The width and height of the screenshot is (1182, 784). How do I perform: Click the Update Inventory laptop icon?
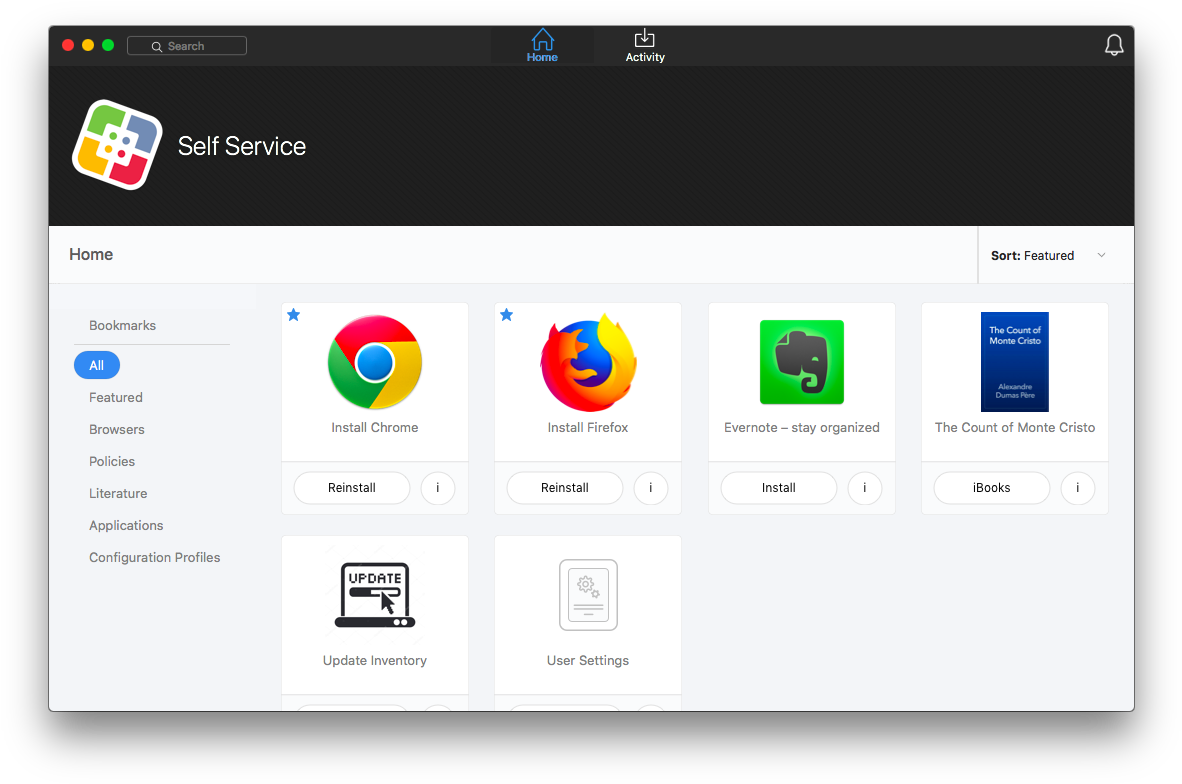coord(375,595)
